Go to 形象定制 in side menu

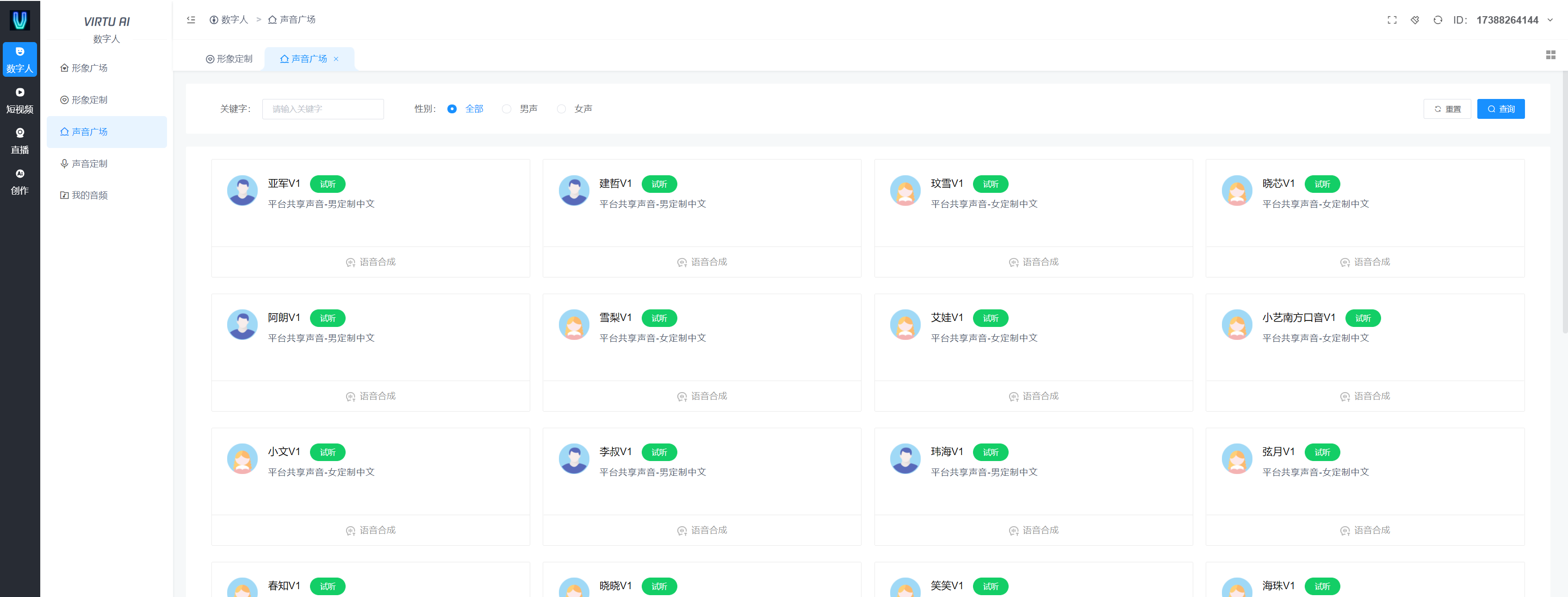coord(106,100)
